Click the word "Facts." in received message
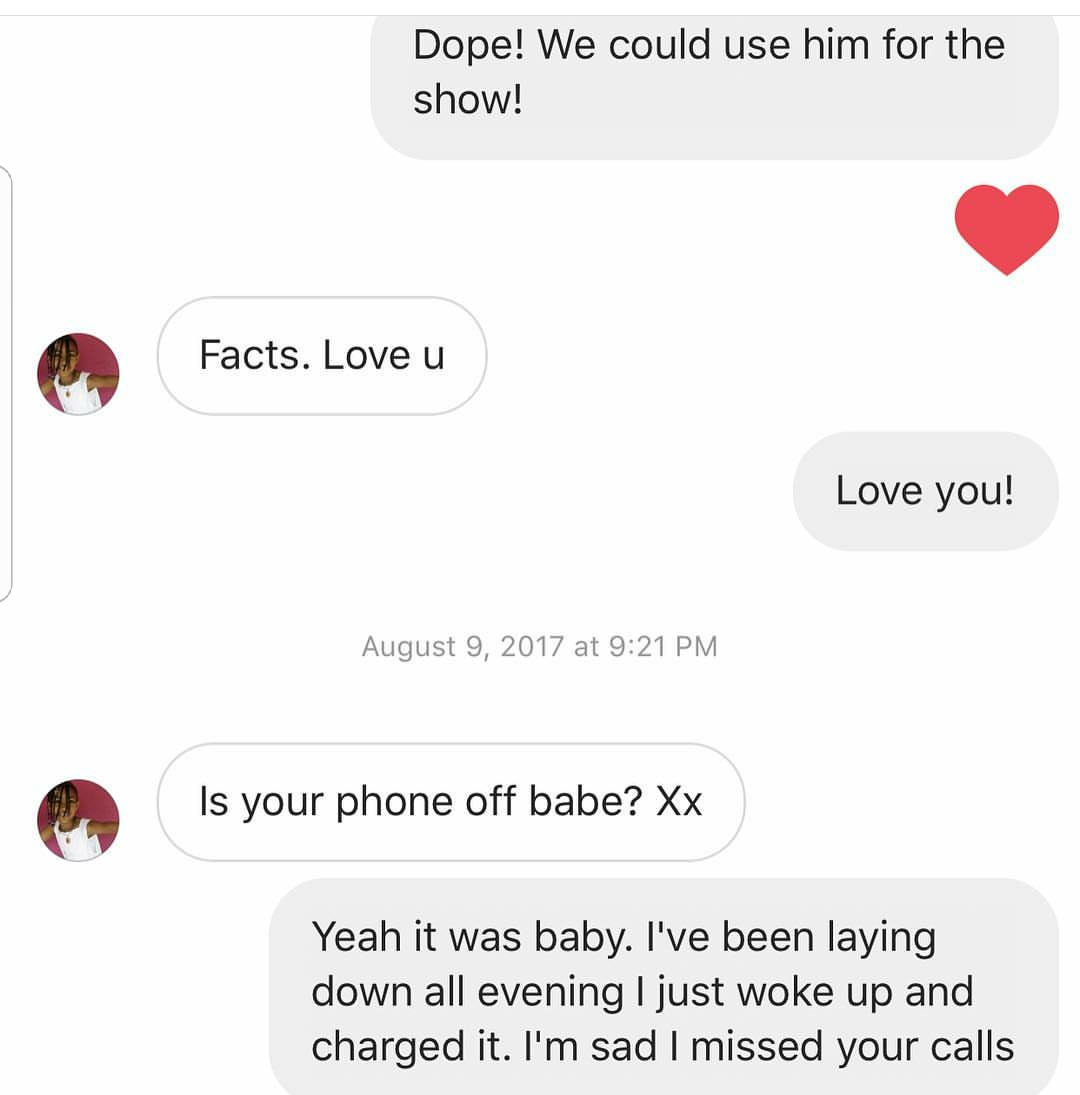Viewport: 1080px width, 1095px height. tap(255, 355)
